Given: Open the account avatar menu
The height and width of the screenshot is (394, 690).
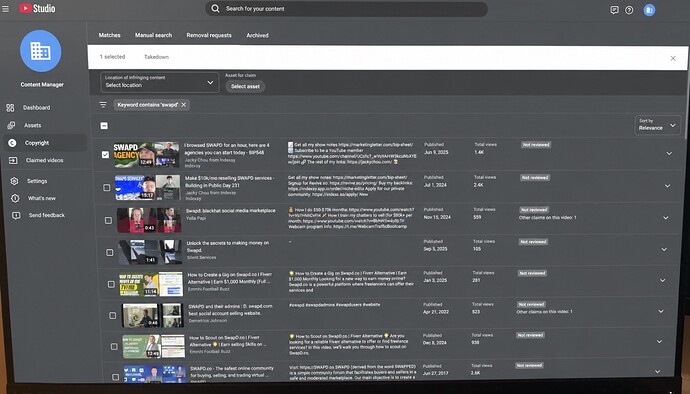Looking at the screenshot, I should (650, 10).
